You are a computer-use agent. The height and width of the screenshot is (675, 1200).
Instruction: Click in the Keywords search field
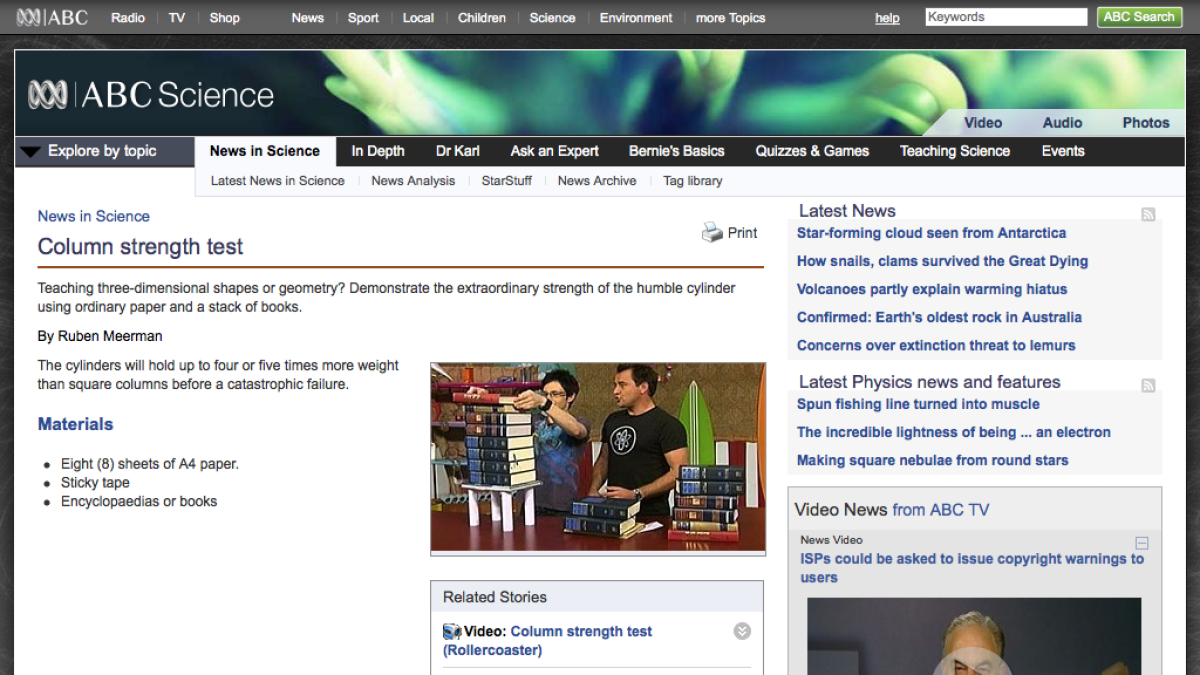point(1005,17)
